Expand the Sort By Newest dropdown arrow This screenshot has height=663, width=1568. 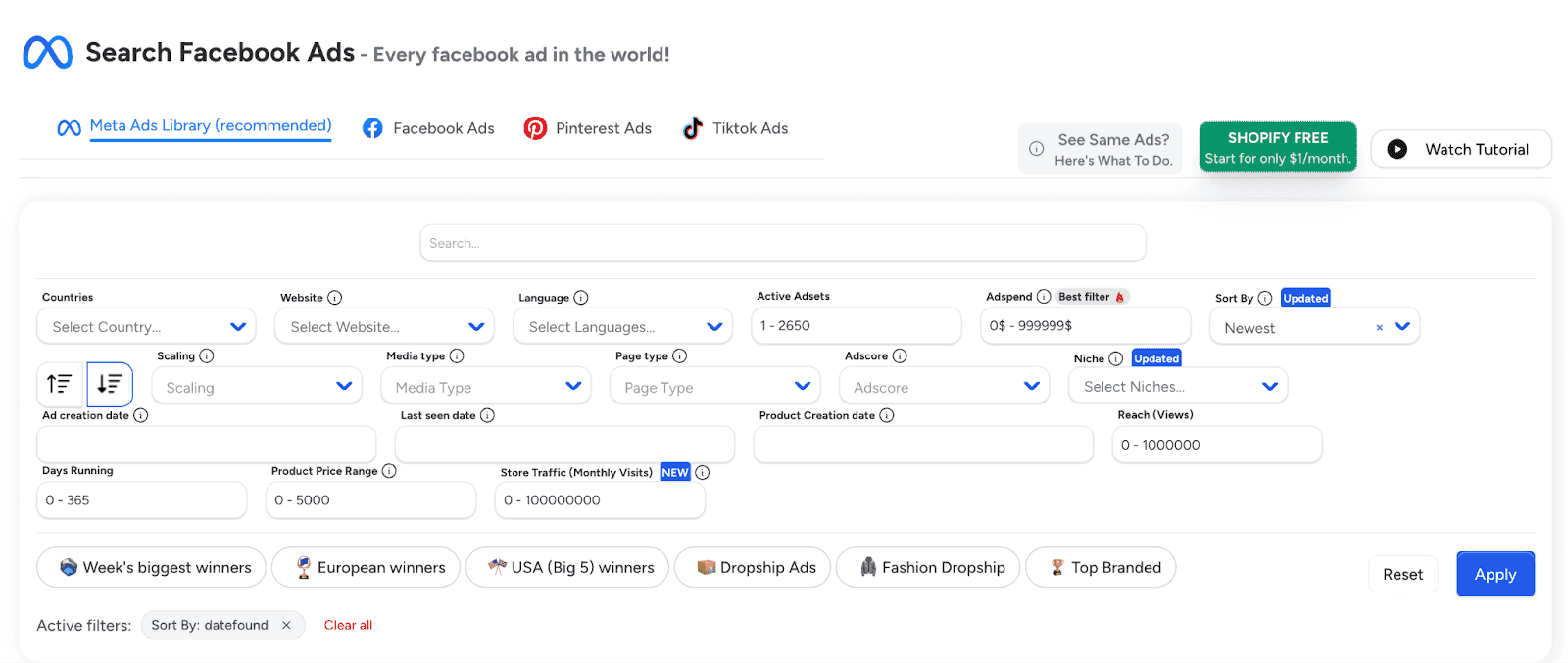[1402, 327]
